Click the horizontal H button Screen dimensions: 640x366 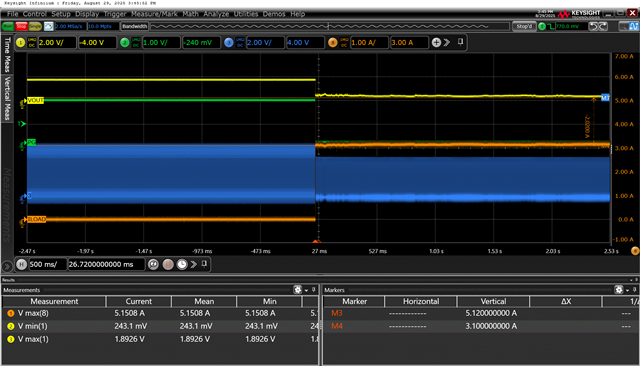pyautogui.click(x=22, y=264)
